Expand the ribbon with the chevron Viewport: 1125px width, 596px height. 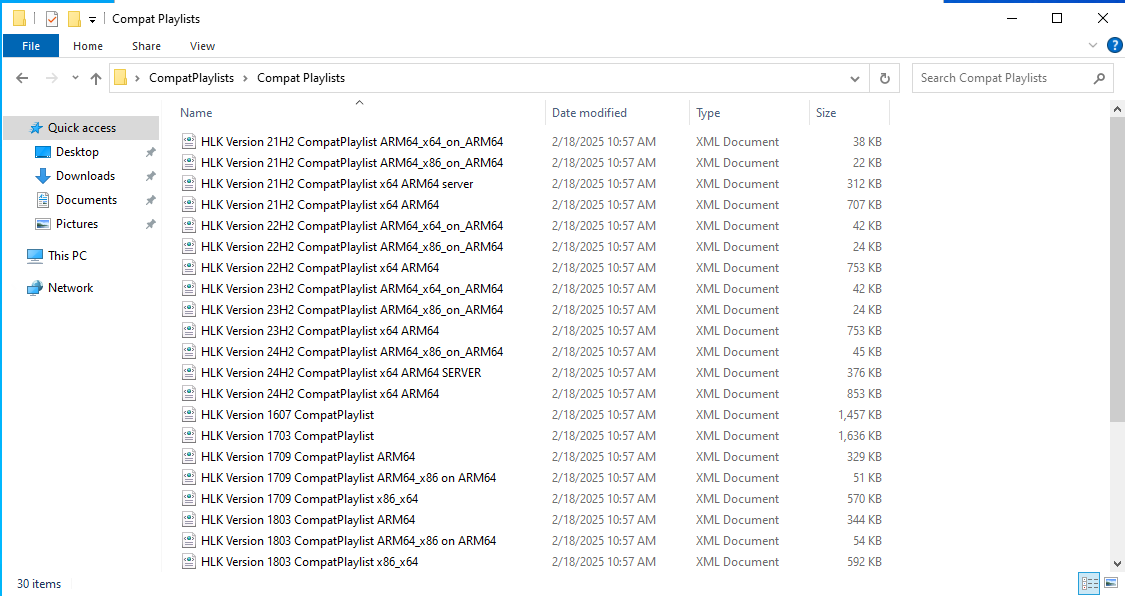pos(1093,45)
